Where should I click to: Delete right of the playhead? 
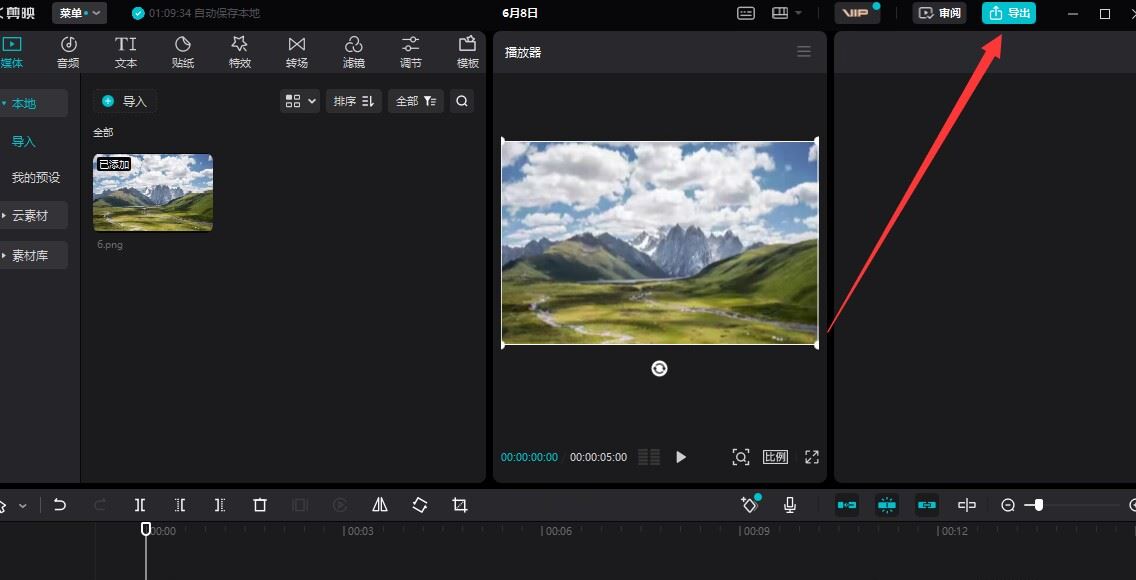pos(220,505)
